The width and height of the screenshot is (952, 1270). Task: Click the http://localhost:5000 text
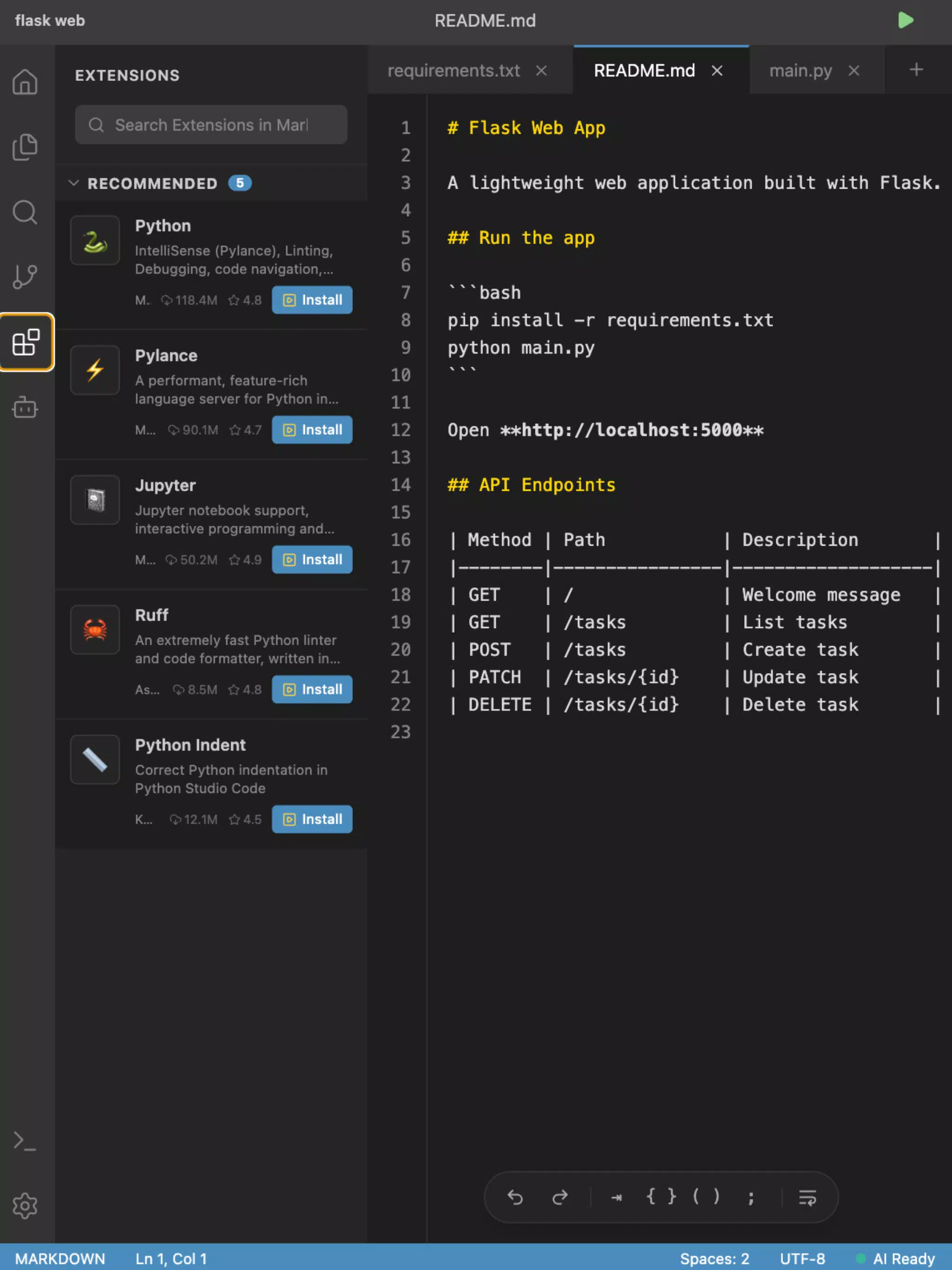tap(632, 430)
